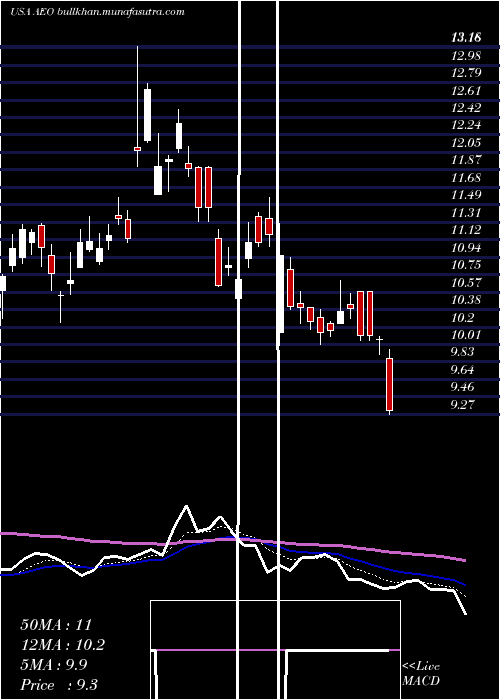This screenshot has height=700, width=500.
Task: Click the 12.05 price level label
Action: pyautogui.click(x=466, y=143)
